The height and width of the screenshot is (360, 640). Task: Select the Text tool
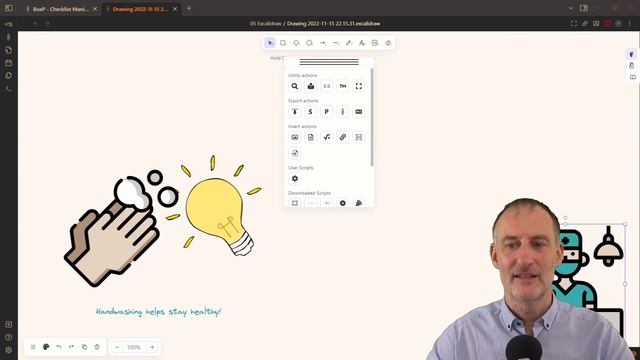pyautogui.click(x=362, y=43)
